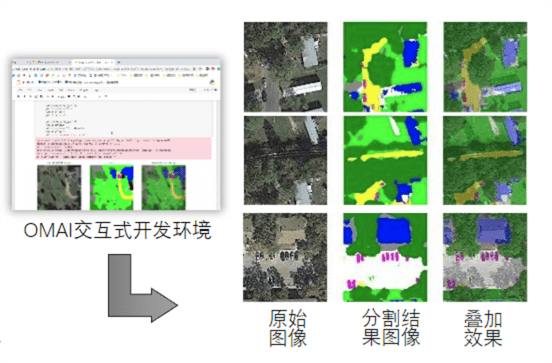Select the notebook's overlay output thumbnail
The width and height of the screenshot is (552, 363).
[163, 187]
